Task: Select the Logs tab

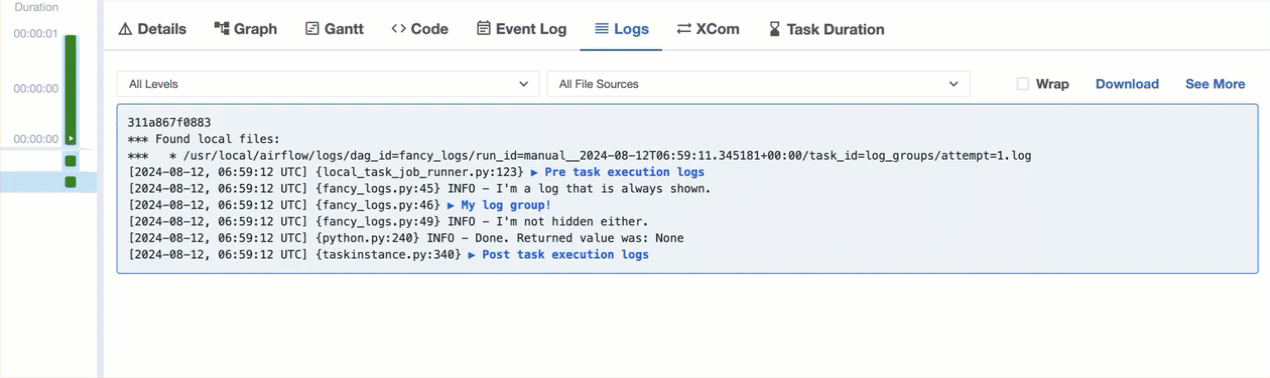Action: click(x=621, y=29)
